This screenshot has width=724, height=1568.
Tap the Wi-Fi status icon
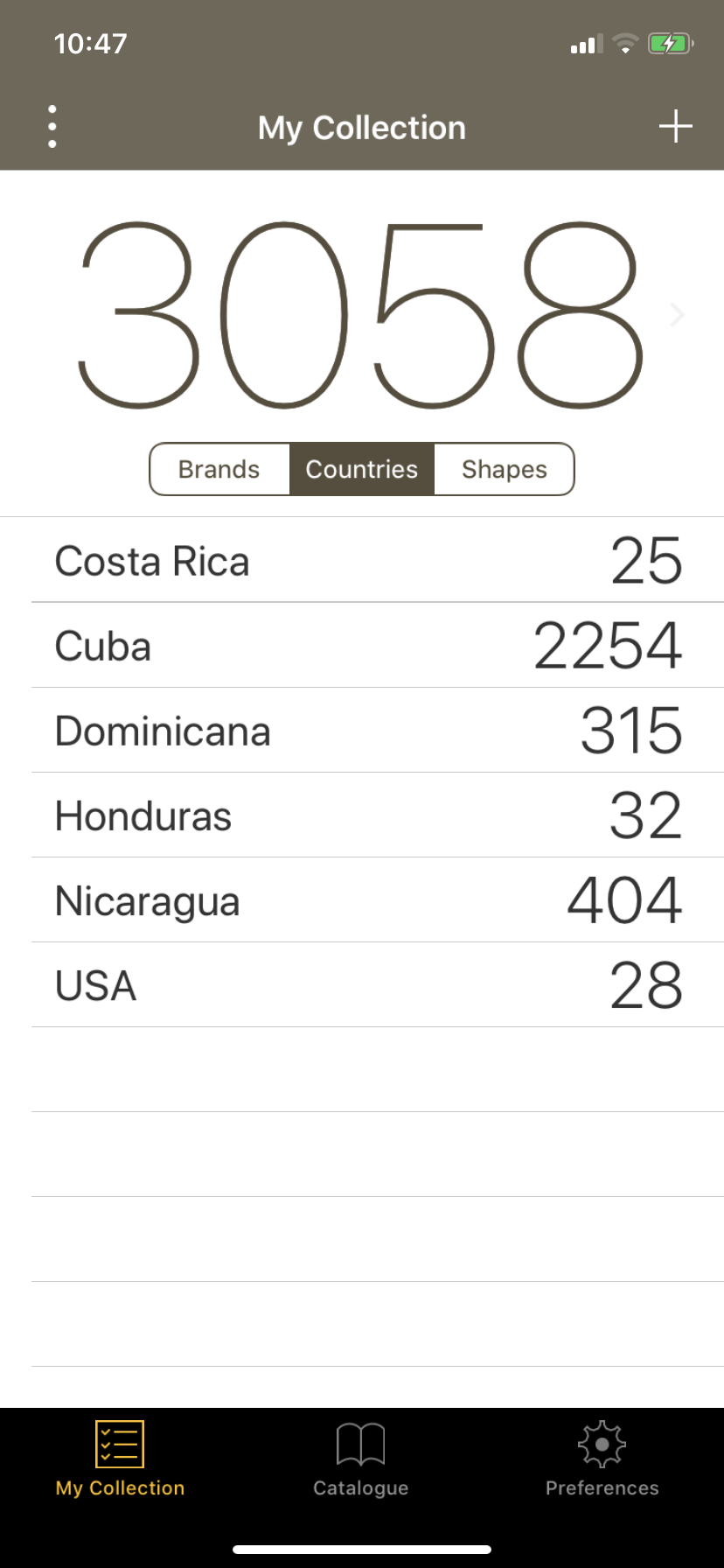coord(625,43)
